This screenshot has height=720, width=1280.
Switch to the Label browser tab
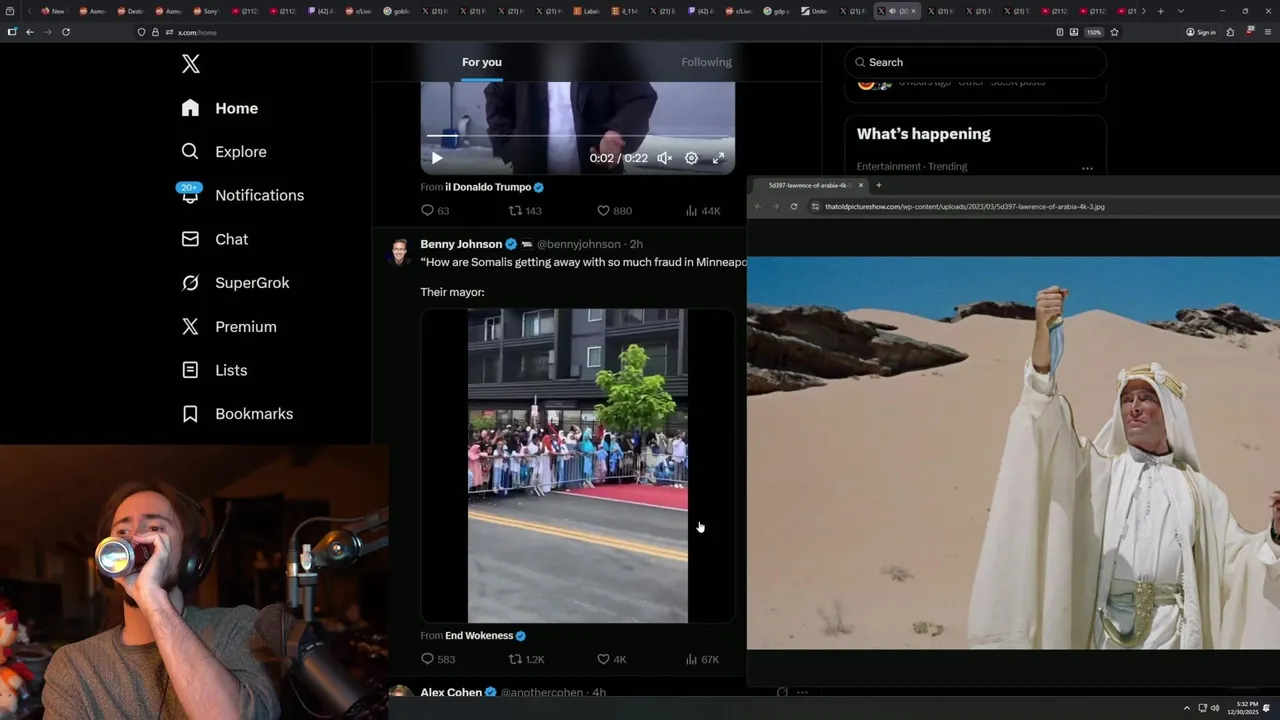click(x=588, y=11)
